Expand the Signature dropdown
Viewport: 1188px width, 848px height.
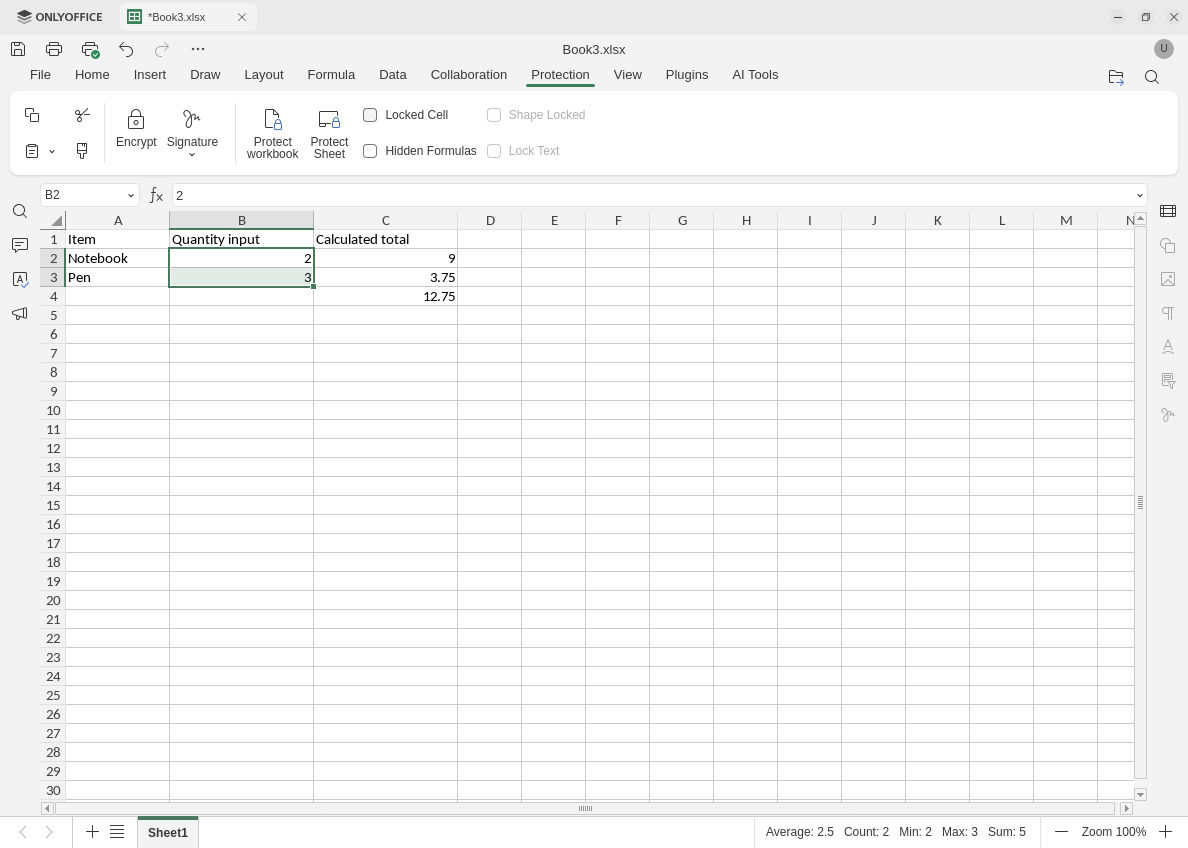[x=192, y=155]
